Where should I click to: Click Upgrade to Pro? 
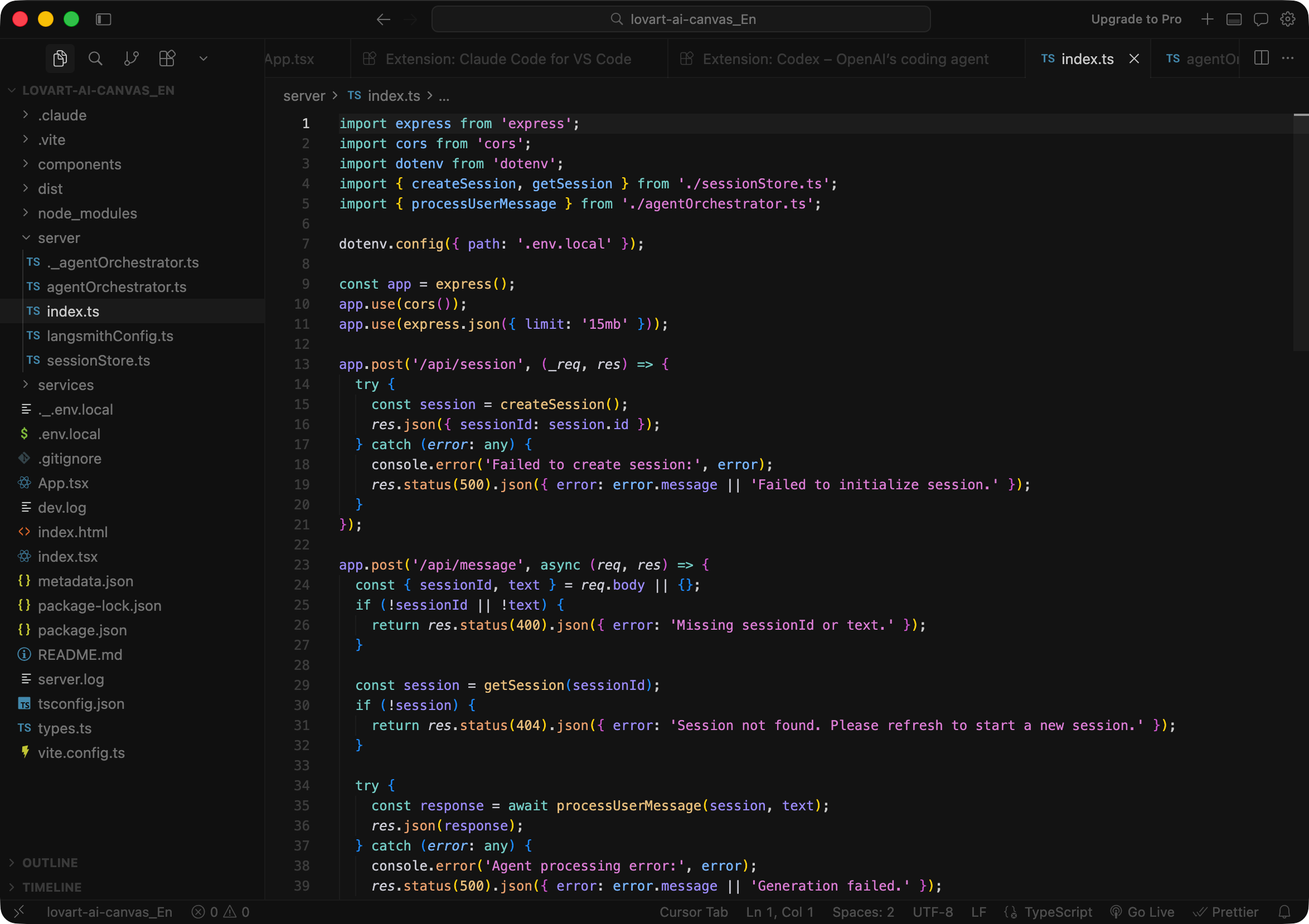(x=1136, y=19)
